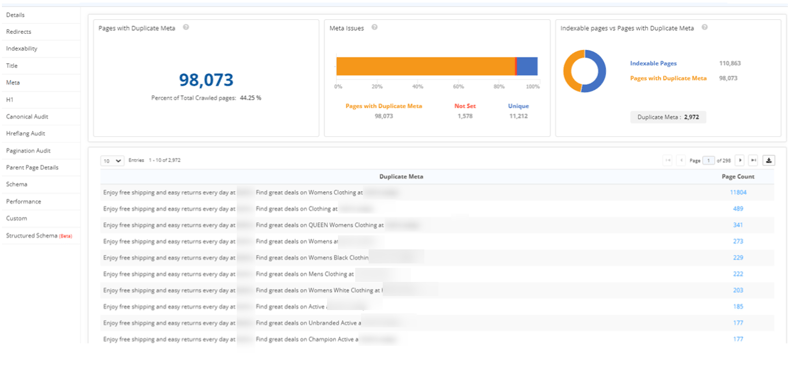
Task: Click the page number input field
Action: point(708,160)
